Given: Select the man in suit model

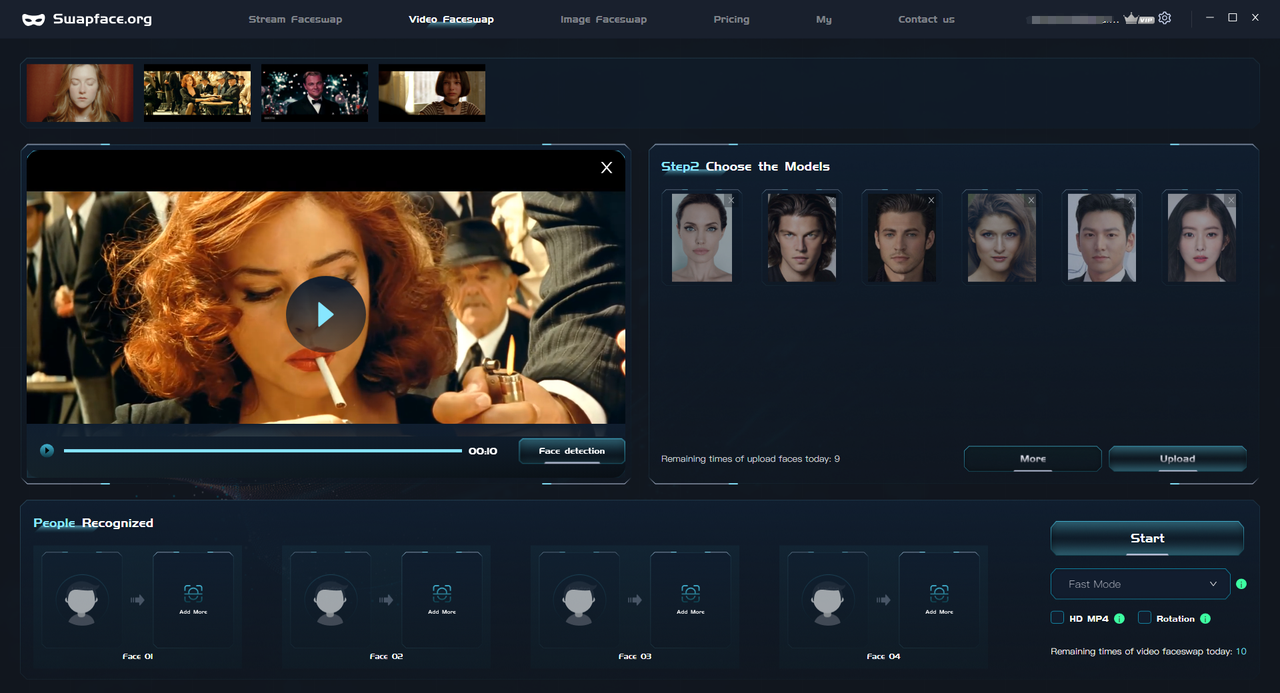Looking at the screenshot, I should click(x=1102, y=237).
